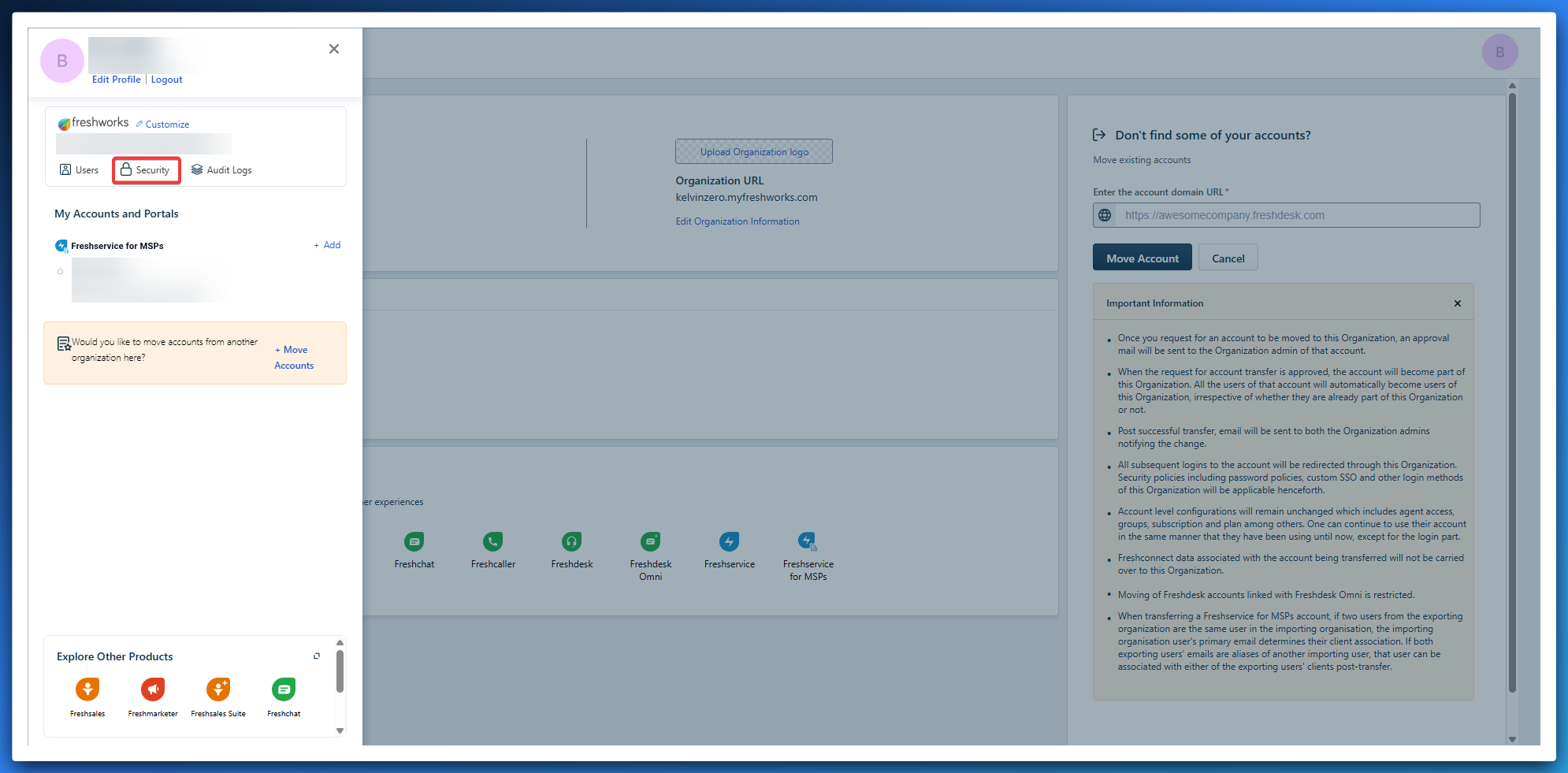Click Move existing accounts text
Image resolution: width=1568 pixels, height=773 pixels.
click(x=1142, y=160)
